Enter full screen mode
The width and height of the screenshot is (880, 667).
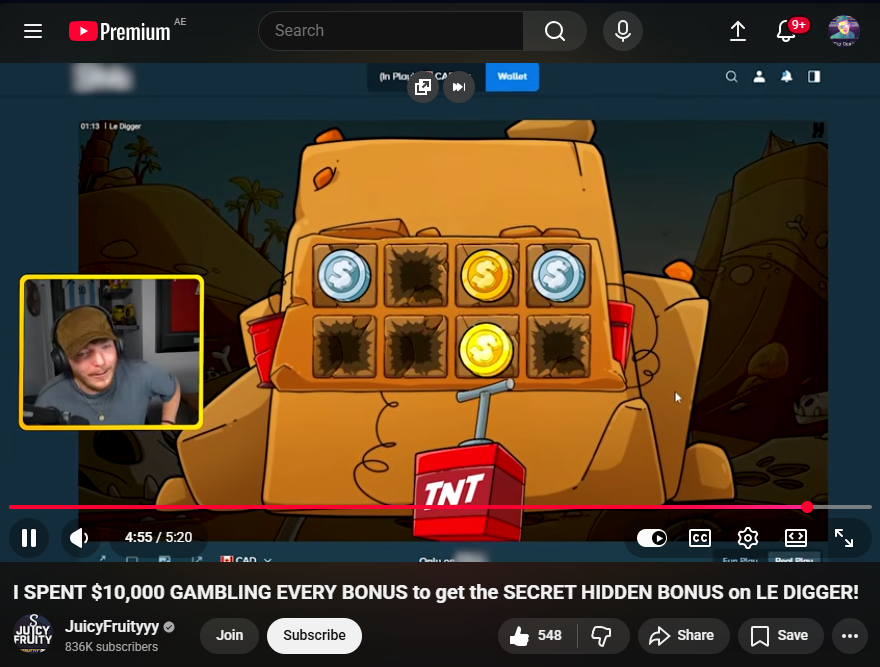pos(844,538)
